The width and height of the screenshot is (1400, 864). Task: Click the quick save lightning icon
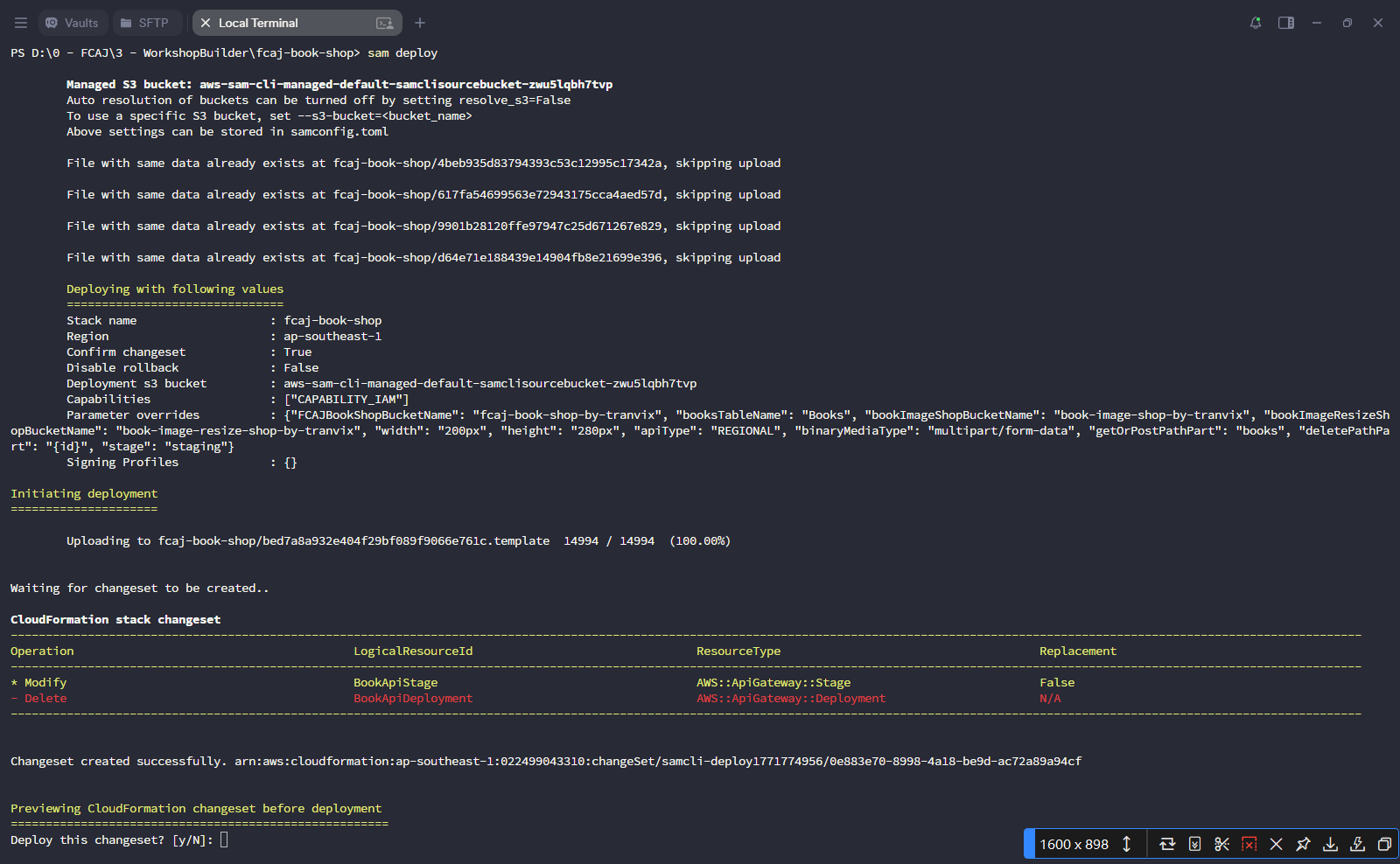tap(1357, 844)
